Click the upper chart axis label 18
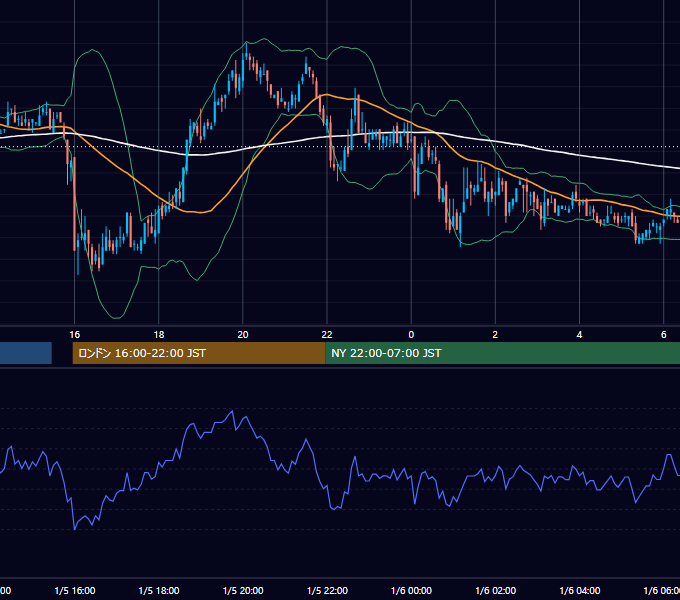 pyautogui.click(x=159, y=334)
